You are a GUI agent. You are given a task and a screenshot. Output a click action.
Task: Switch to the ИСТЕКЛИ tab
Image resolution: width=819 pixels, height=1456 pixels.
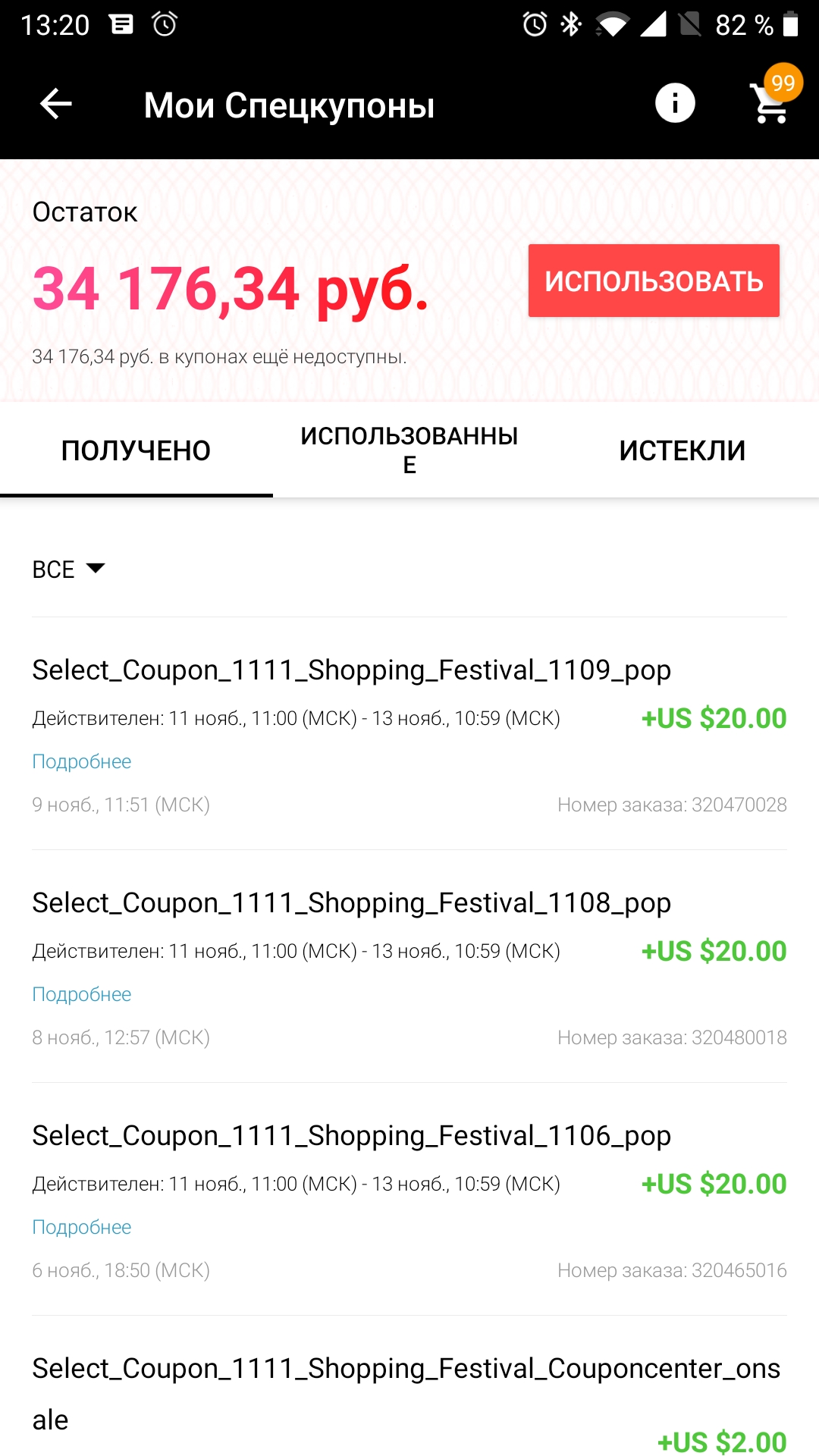682,450
